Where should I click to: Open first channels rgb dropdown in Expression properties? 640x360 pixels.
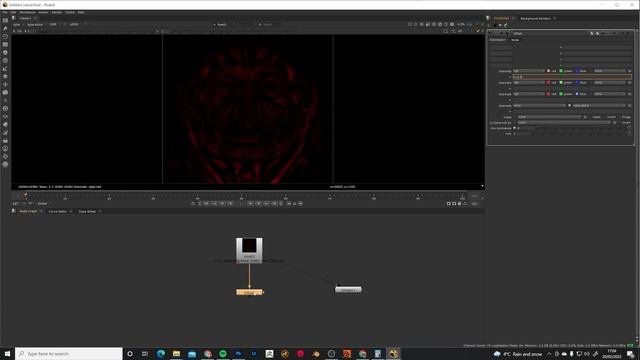(529, 71)
